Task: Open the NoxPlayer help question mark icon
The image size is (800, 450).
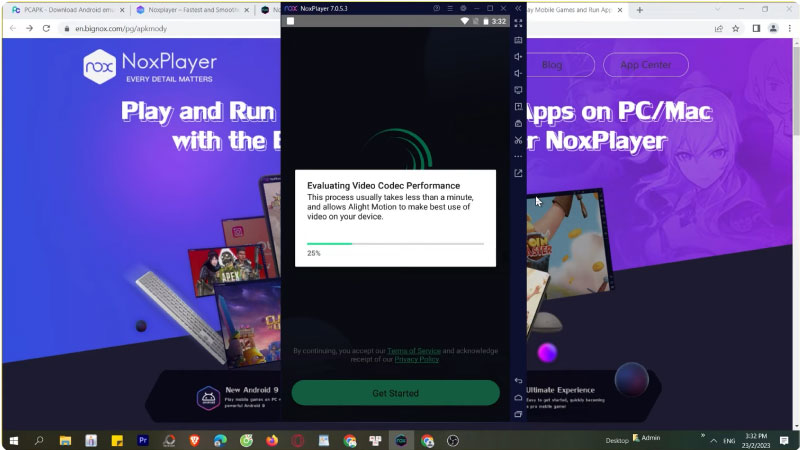Action: 437,8
